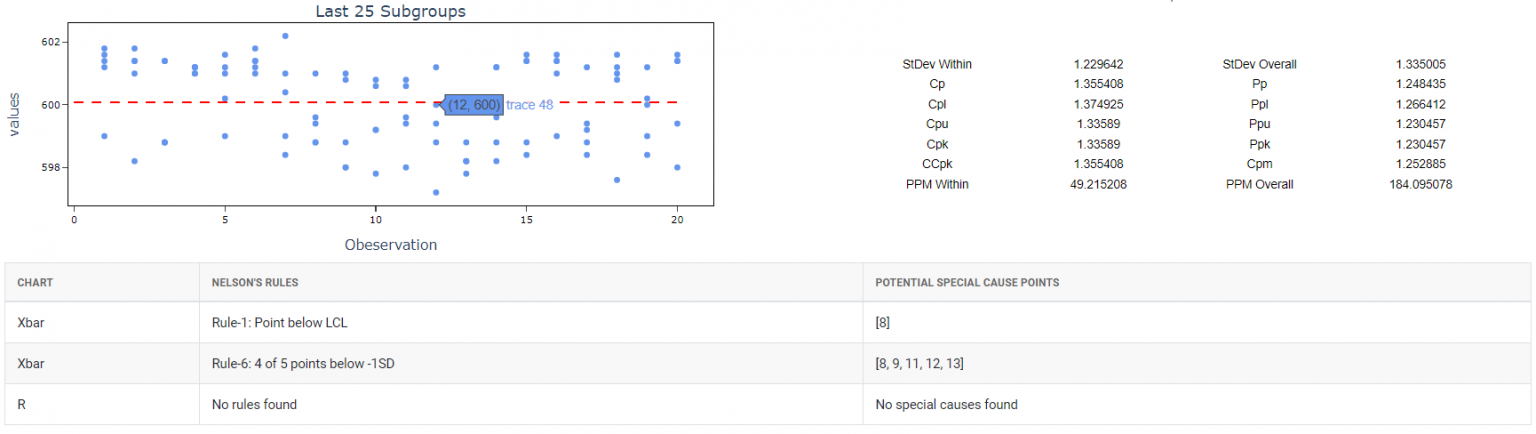Image resolution: width=1536 pixels, height=434 pixels.
Task: Click the 'Obeservation' x-axis label
Action: [390, 244]
